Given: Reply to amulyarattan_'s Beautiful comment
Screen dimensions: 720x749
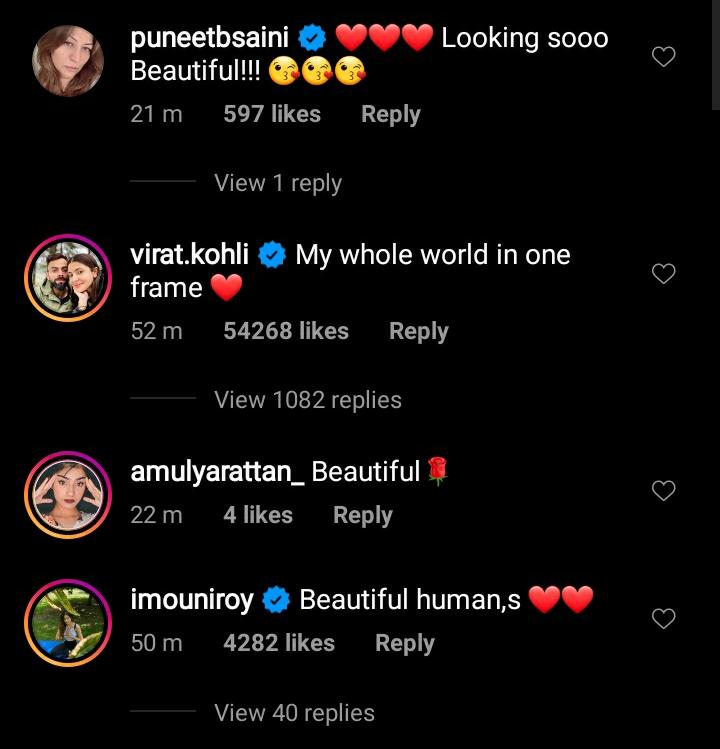Looking at the screenshot, I should click(362, 515).
